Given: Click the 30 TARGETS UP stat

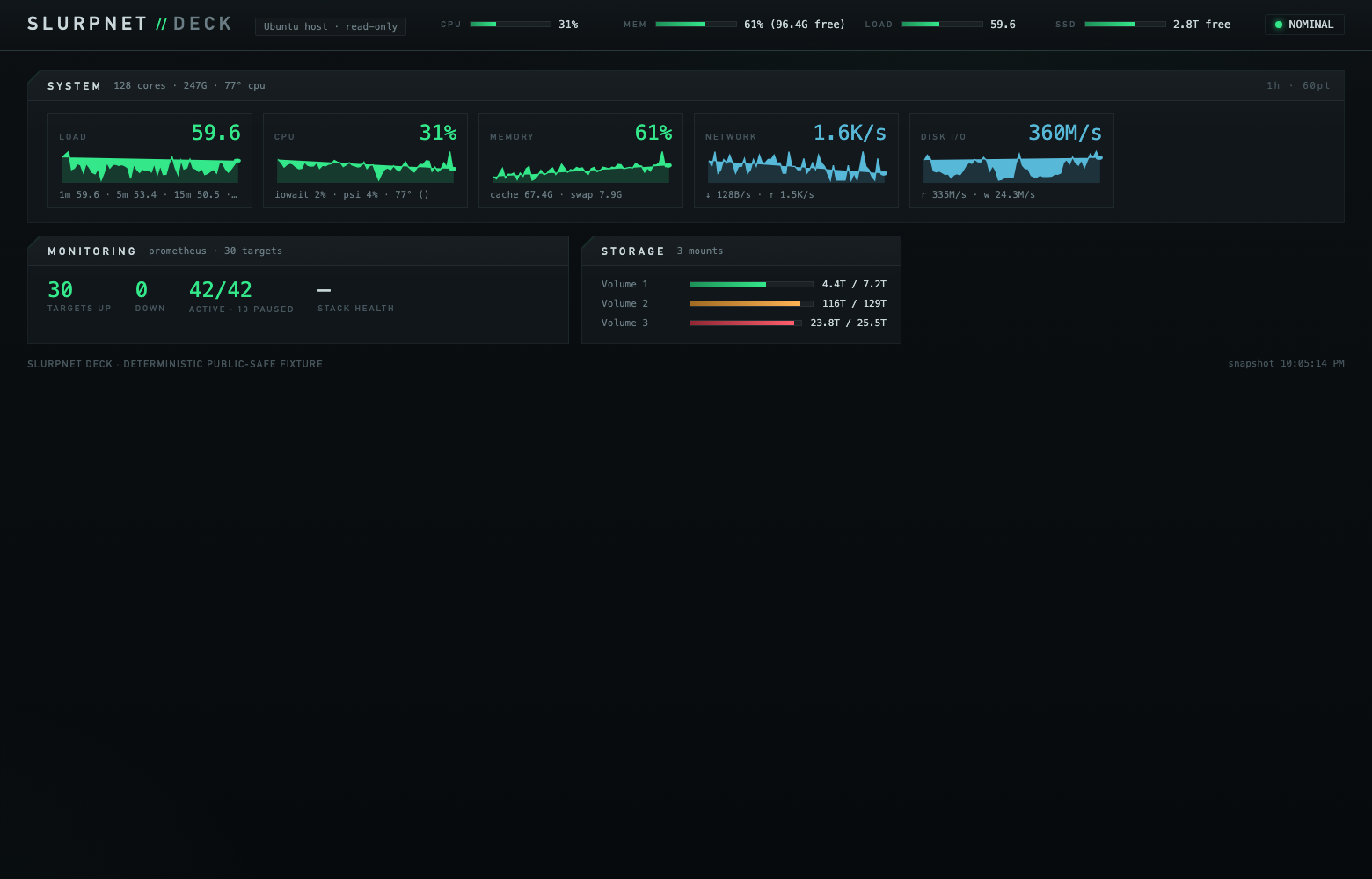Looking at the screenshot, I should [79, 296].
